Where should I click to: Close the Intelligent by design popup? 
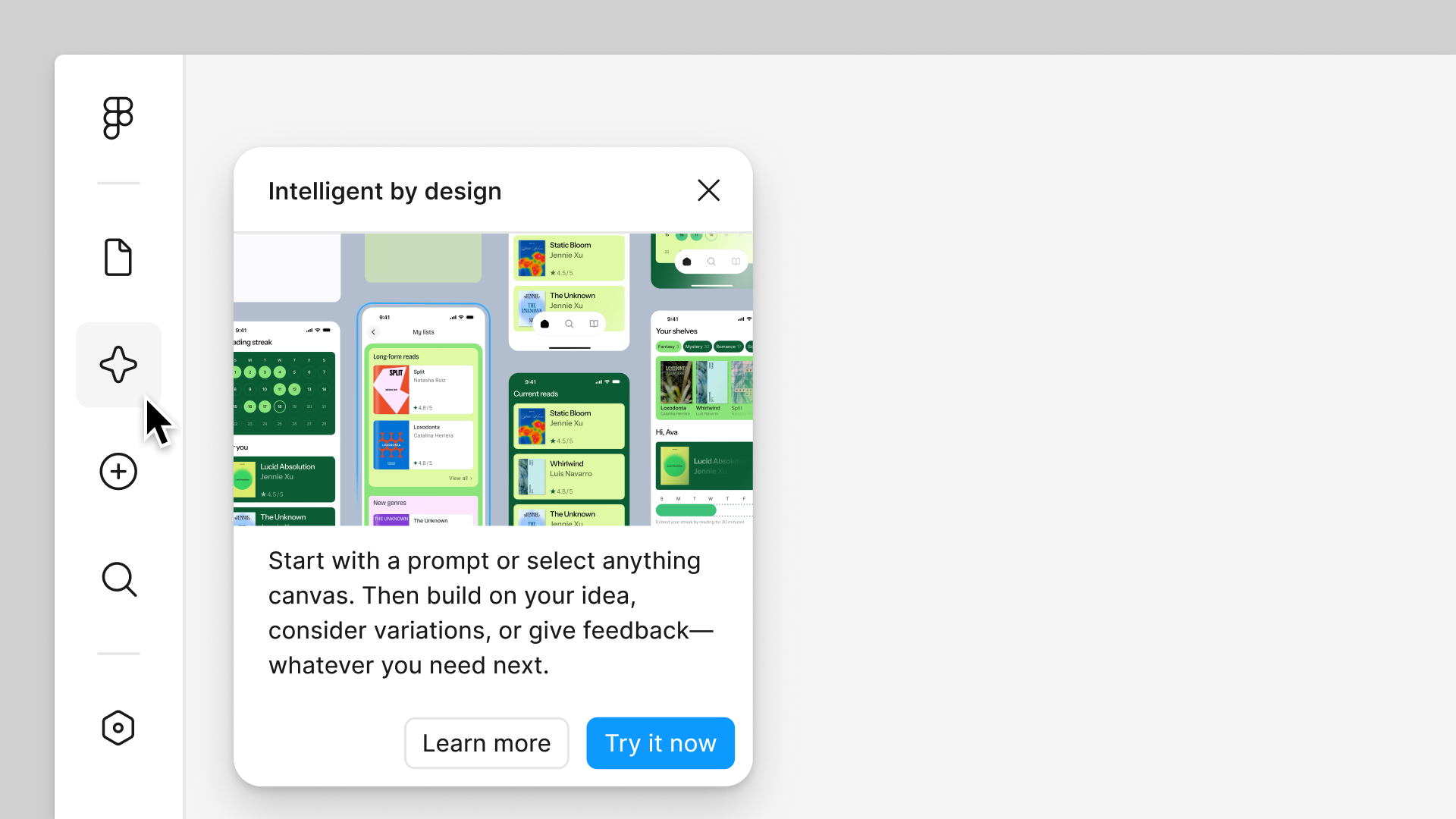click(x=709, y=190)
